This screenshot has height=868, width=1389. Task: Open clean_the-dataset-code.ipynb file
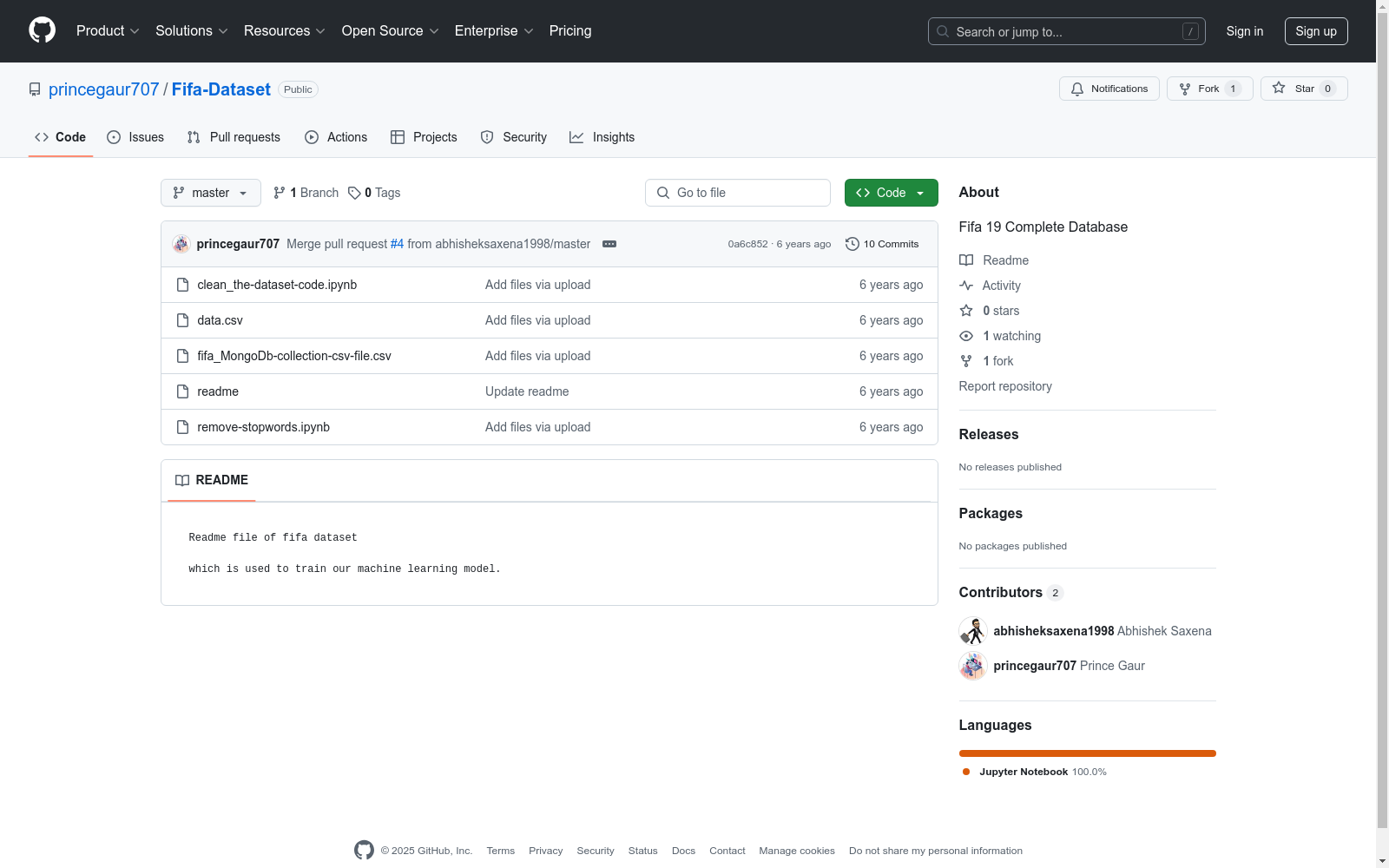point(277,285)
